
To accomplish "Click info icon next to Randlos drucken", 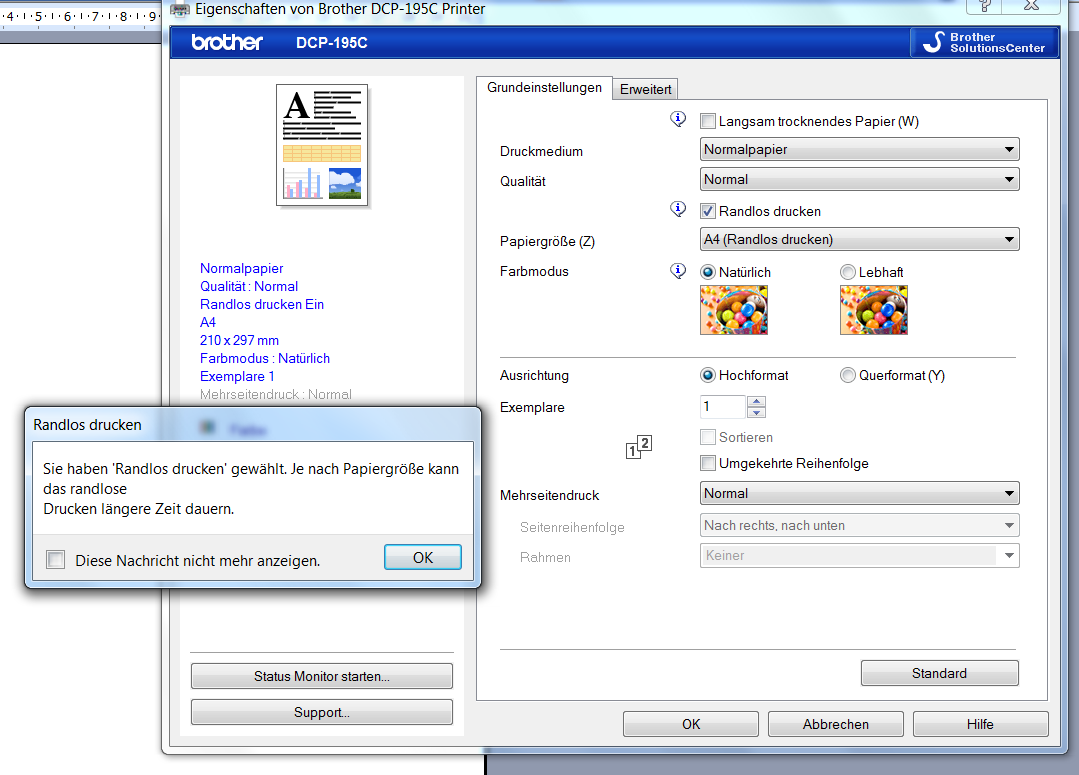I will click(x=678, y=209).
